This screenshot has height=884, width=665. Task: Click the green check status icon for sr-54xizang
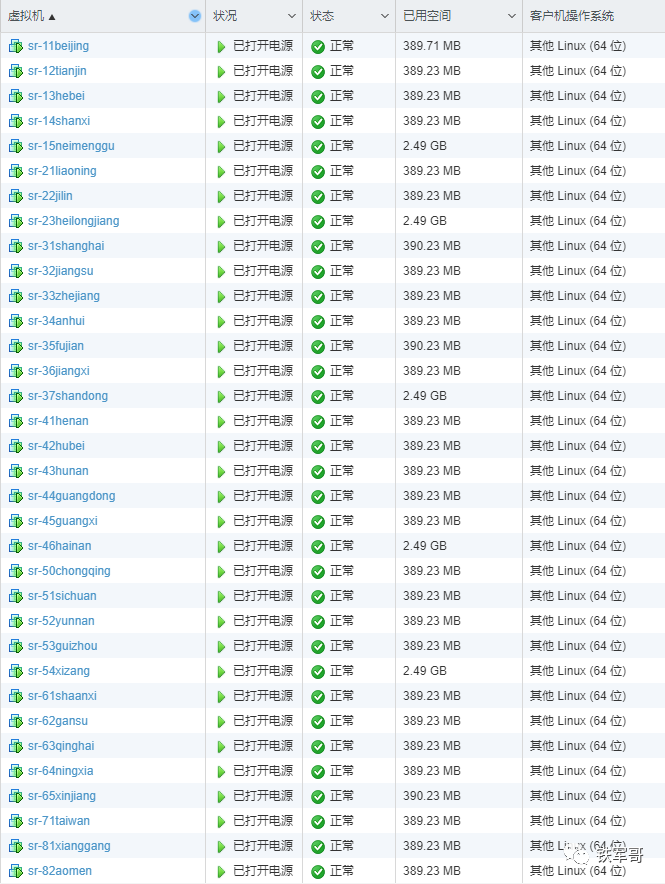pos(318,671)
